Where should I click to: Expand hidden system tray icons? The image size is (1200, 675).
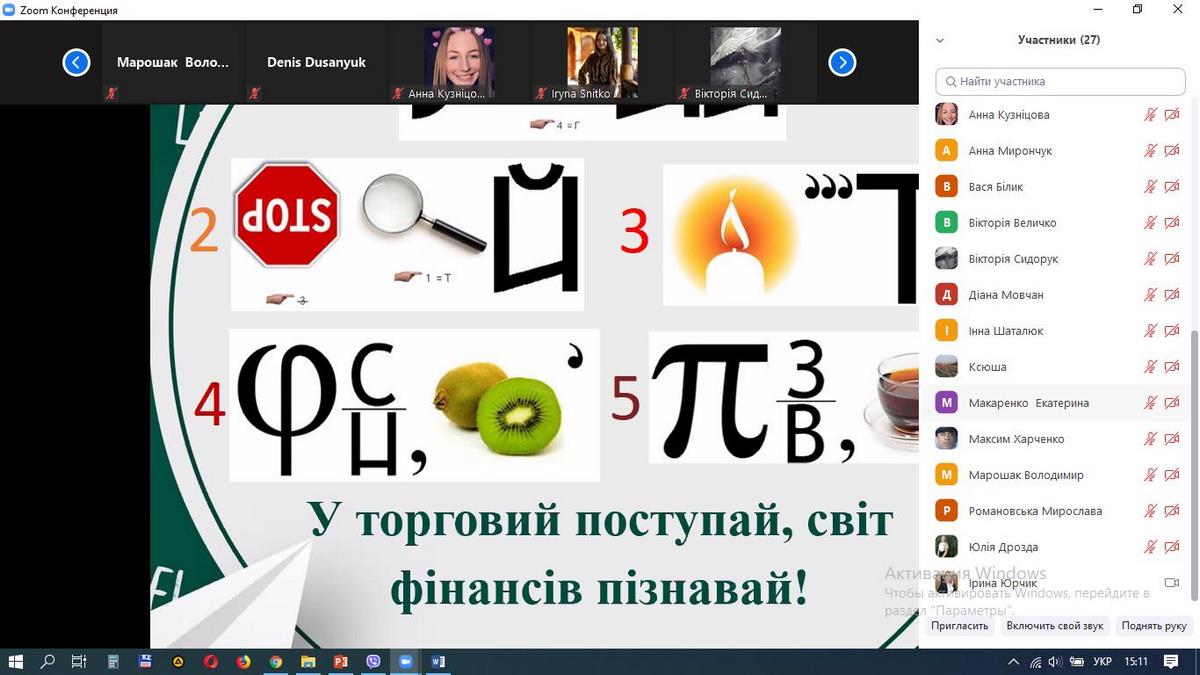(1014, 661)
